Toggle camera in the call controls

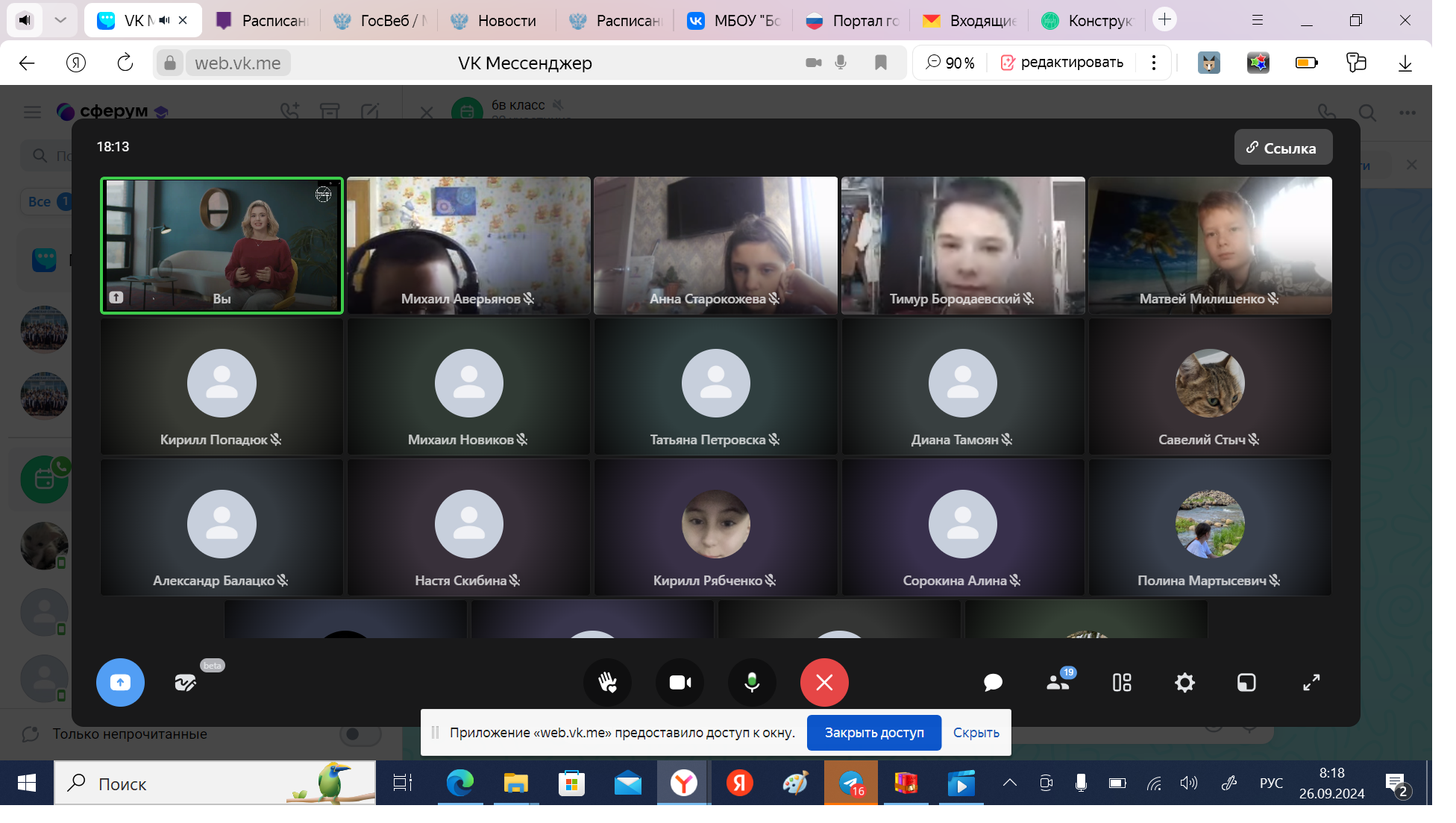[x=680, y=682]
